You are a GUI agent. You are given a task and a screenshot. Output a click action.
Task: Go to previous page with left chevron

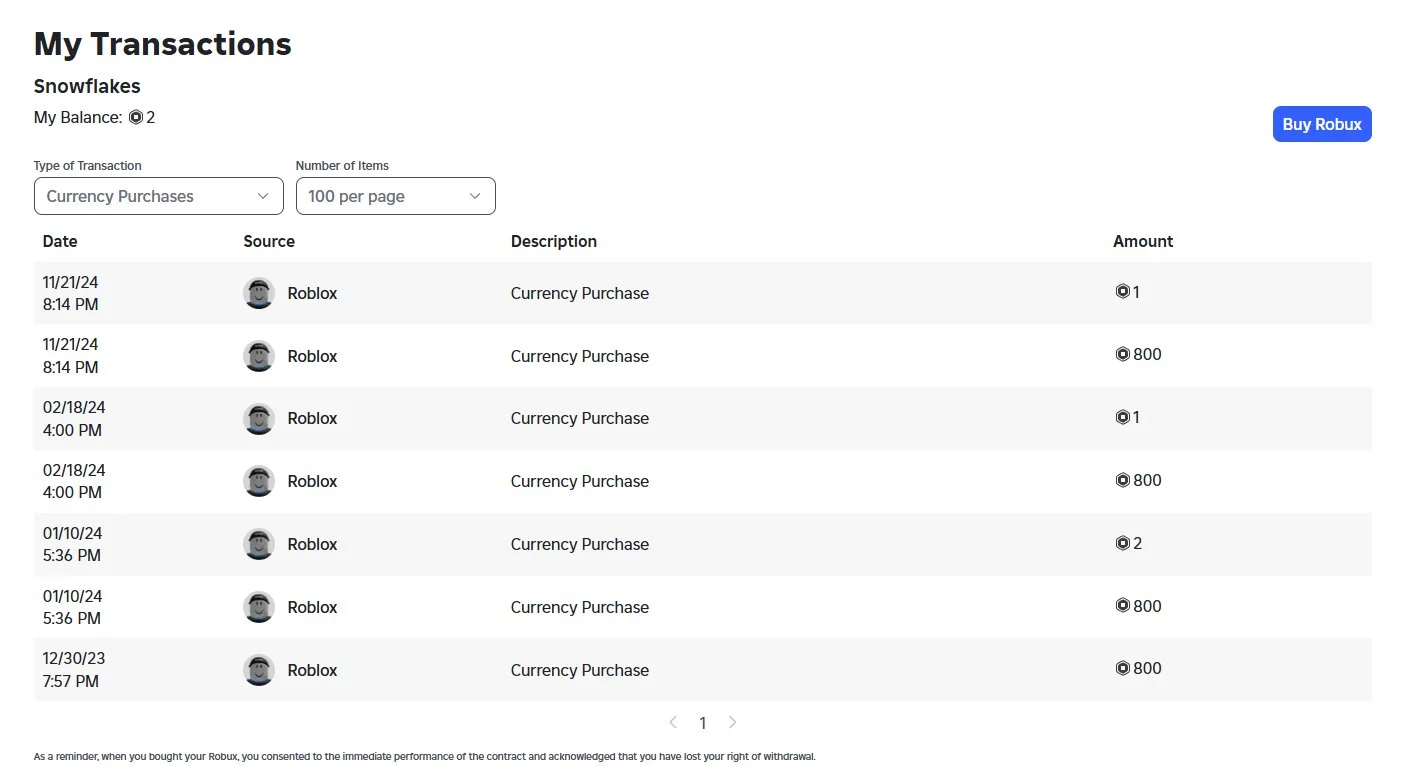pos(673,722)
